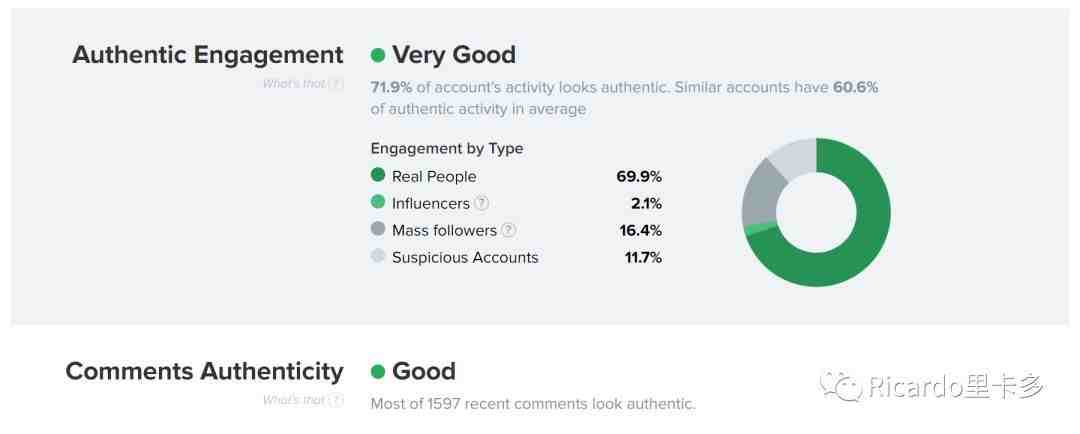Select the Suspicious Accounts label
1080x434 pixels.
click(465, 258)
